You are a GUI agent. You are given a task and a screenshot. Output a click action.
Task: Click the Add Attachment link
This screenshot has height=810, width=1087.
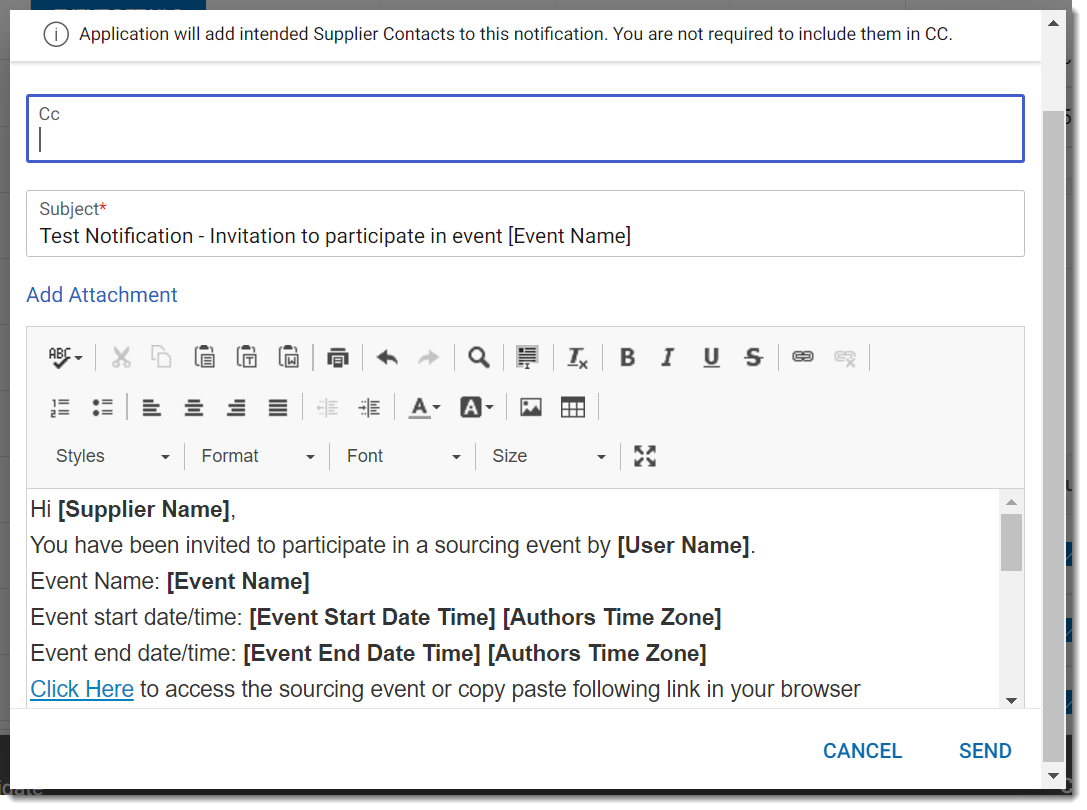click(102, 295)
